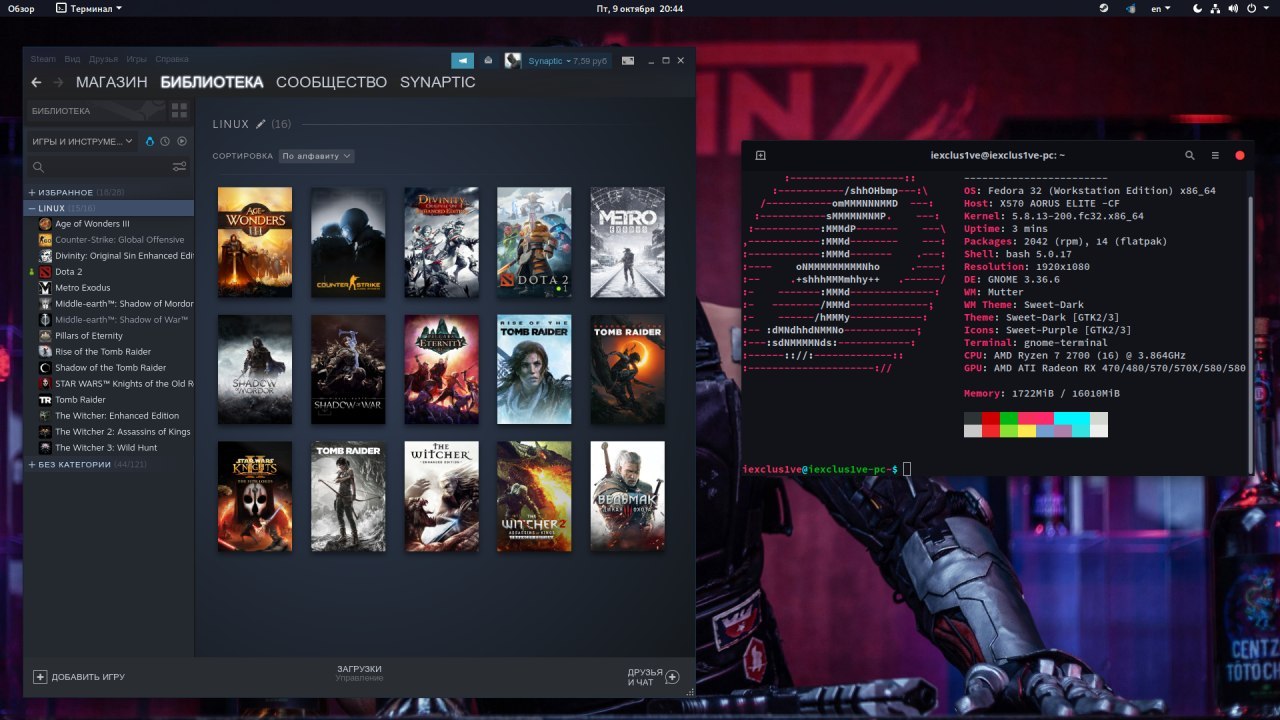The width and height of the screenshot is (1280, 720).
Task: Open a new tab in terminal
Action: [x=760, y=155]
